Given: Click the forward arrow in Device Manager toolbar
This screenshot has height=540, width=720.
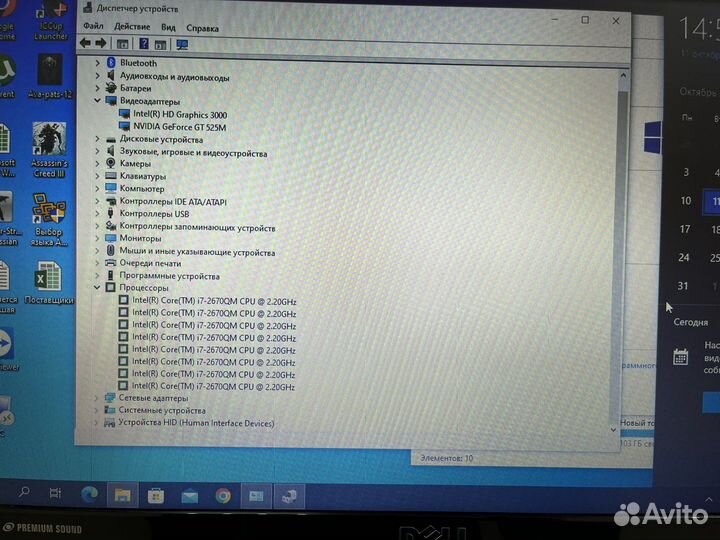Looking at the screenshot, I should pyautogui.click(x=101, y=43).
